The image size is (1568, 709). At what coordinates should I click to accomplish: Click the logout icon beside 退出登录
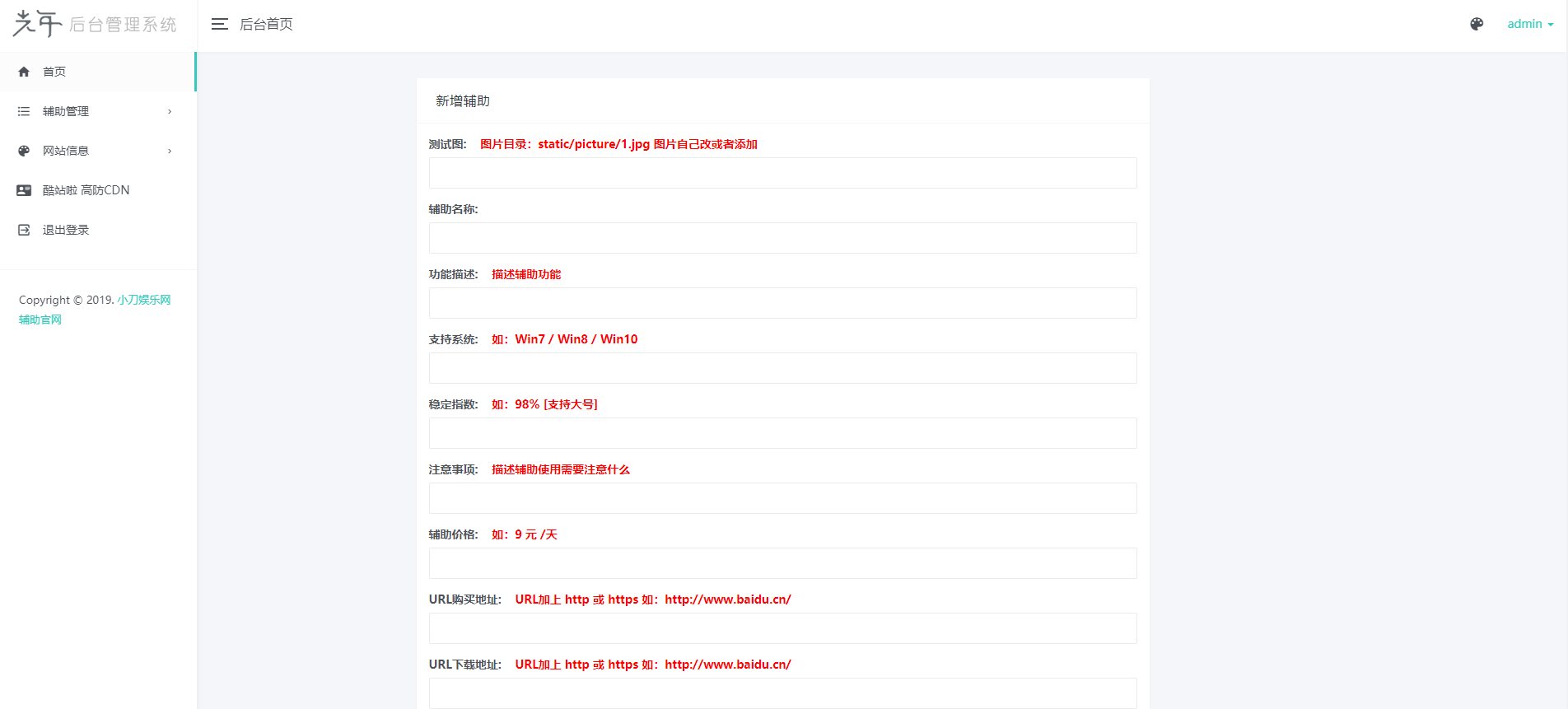point(24,230)
